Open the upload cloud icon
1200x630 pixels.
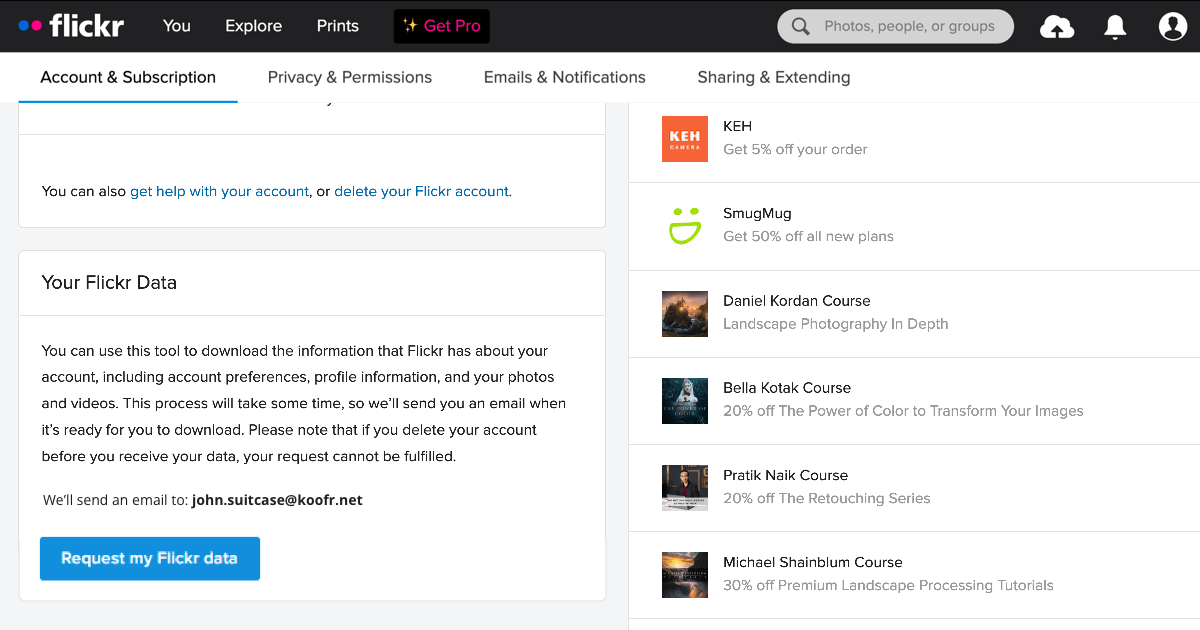coord(1057,27)
